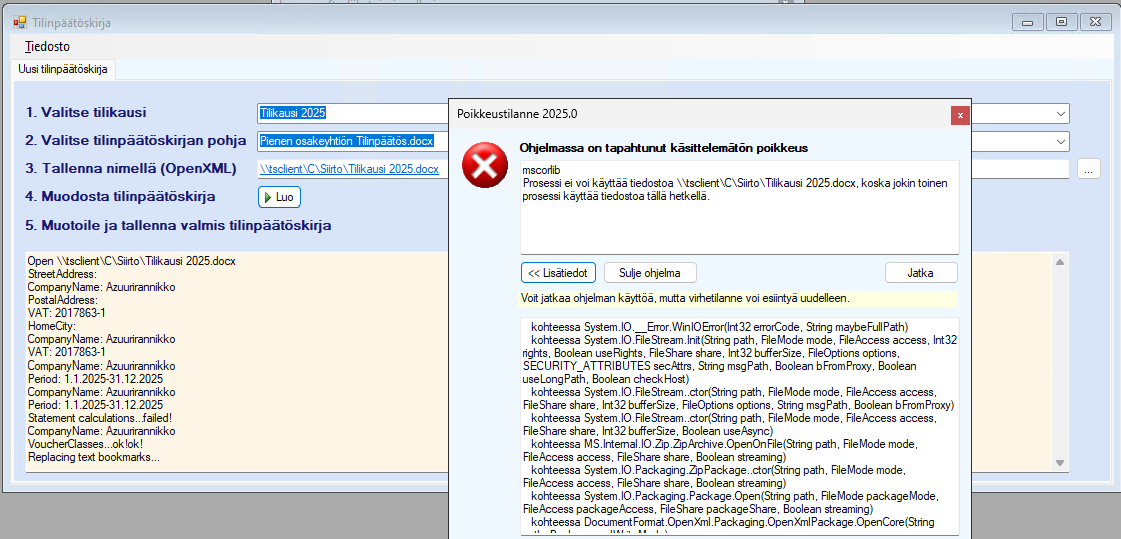1121x539 pixels.
Task: Close the Poikkeustilanne 2025.0 dialog
Action: [x=959, y=115]
